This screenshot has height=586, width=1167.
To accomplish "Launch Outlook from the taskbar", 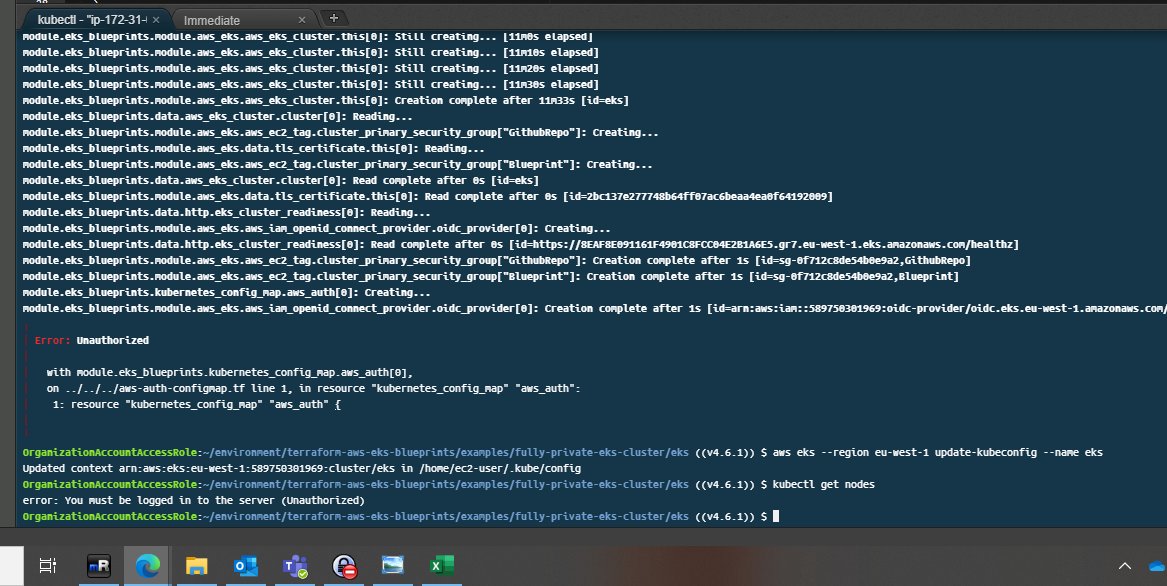I will pos(244,566).
